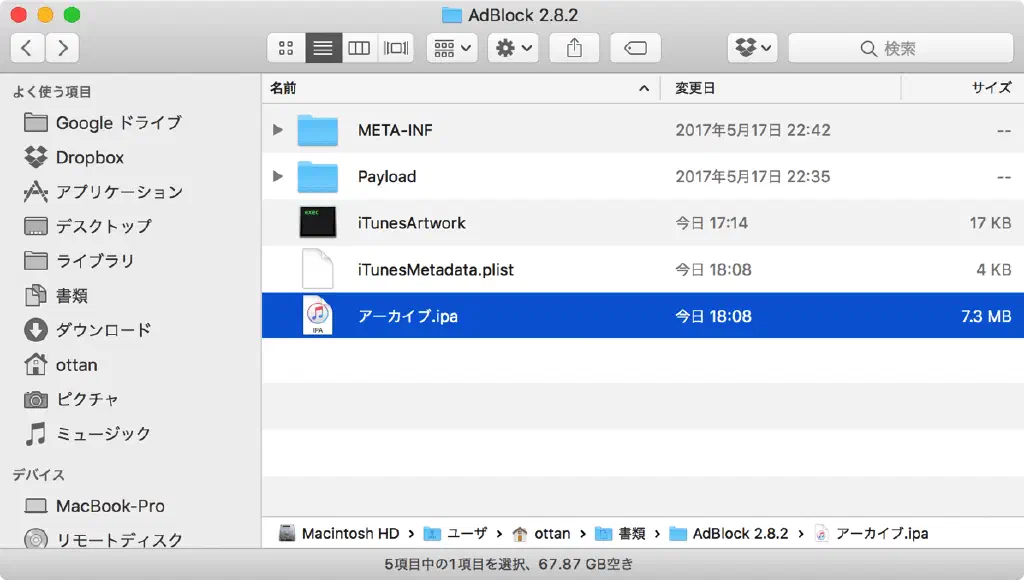
Task: Select the iTunesArtwork file icon
Action: click(317, 223)
